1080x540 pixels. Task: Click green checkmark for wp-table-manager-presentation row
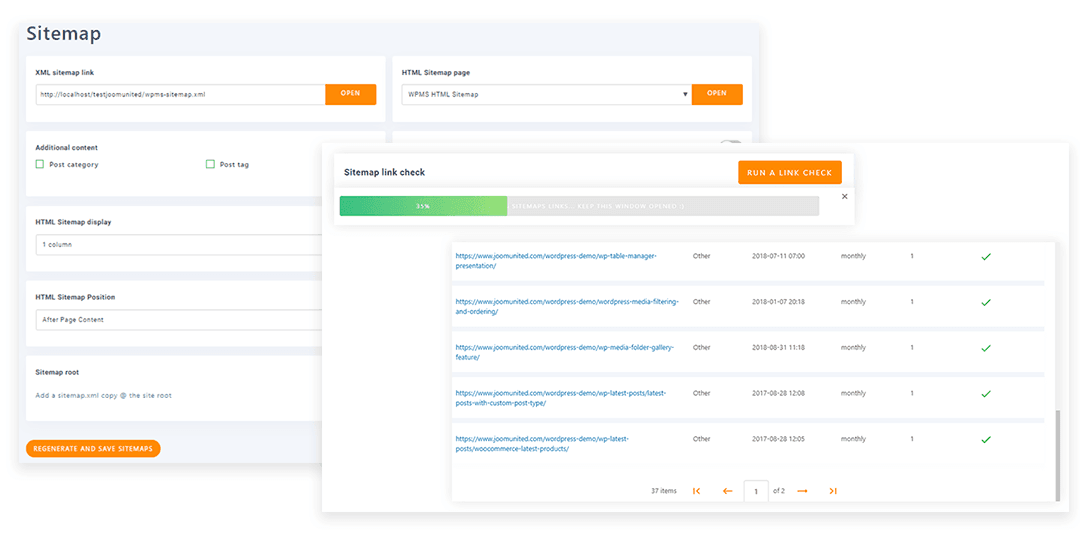click(985, 257)
